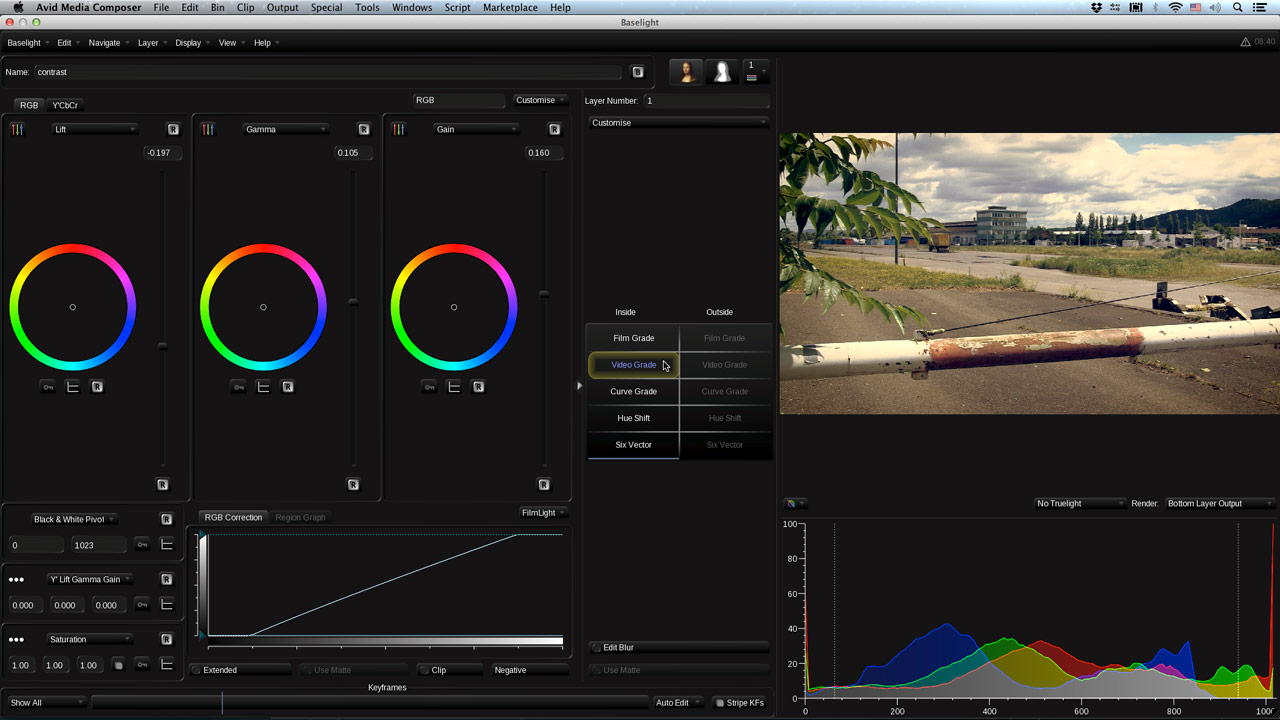The width and height of the screenshot is (1280, 720).
Task: Enable the Stripe KFs checkbox
Action: 719,703
